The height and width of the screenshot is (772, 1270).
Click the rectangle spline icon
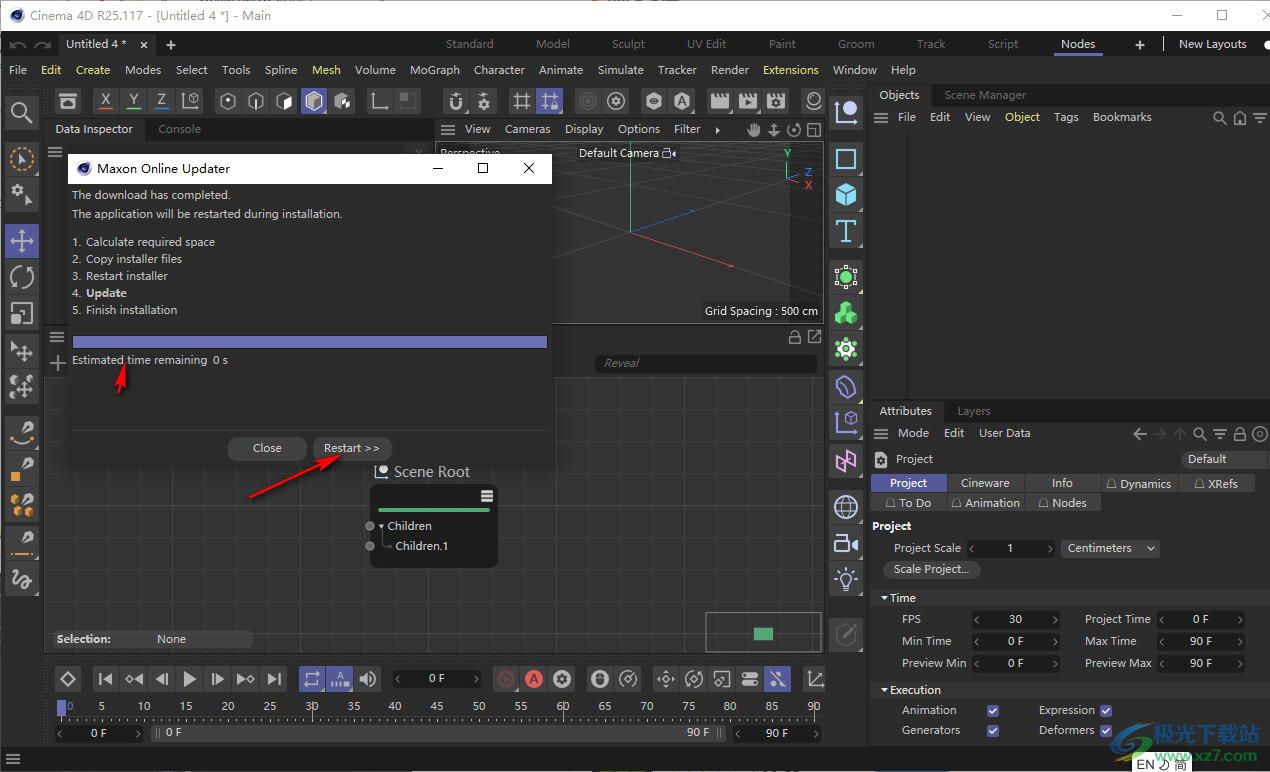click(x=846, y=159)
